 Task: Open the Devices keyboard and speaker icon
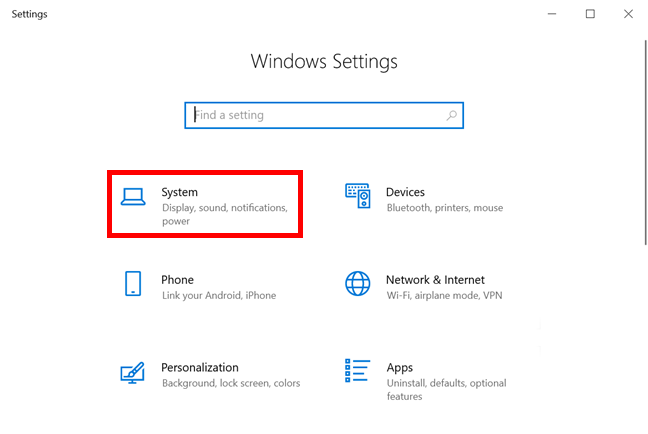[x=358, y=196]
